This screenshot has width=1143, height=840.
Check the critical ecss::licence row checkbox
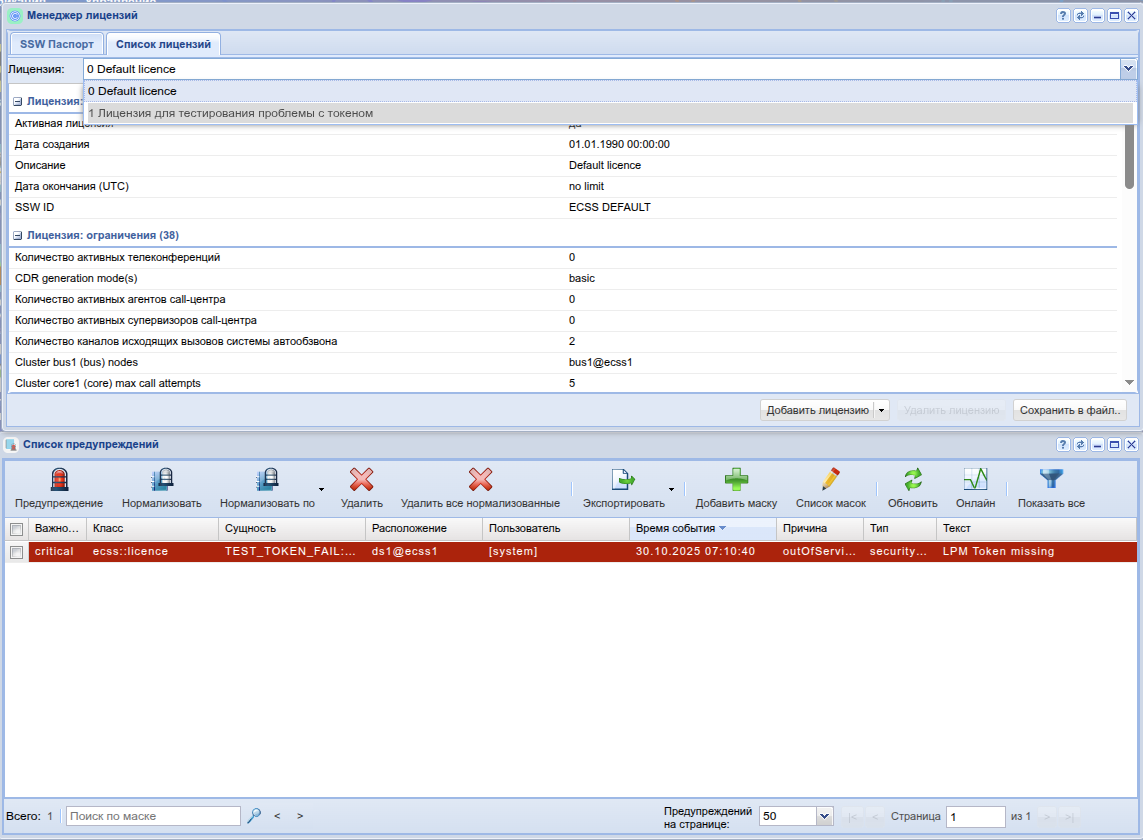pyautogui.click(x=17, y=552)
